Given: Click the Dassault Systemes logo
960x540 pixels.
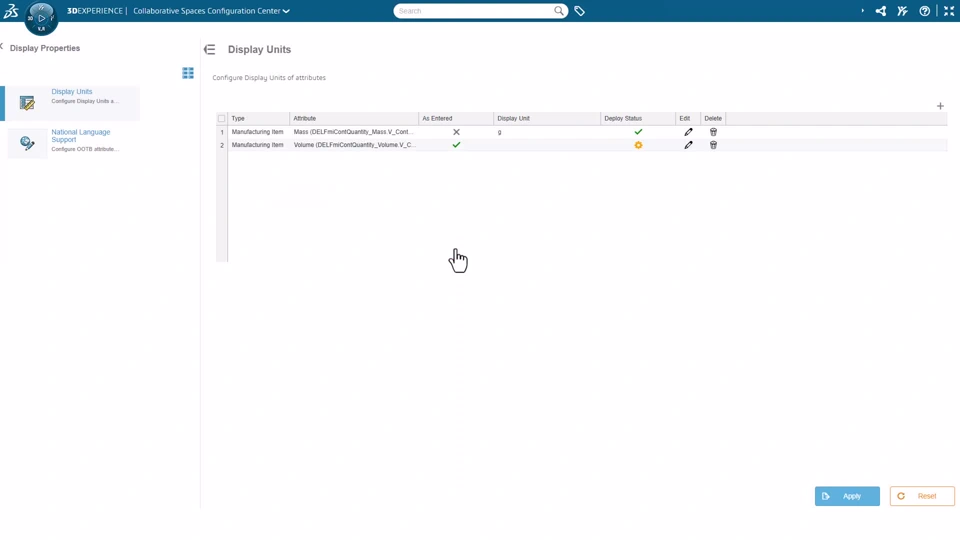Looking at the screenshot, I should point(11,10).
